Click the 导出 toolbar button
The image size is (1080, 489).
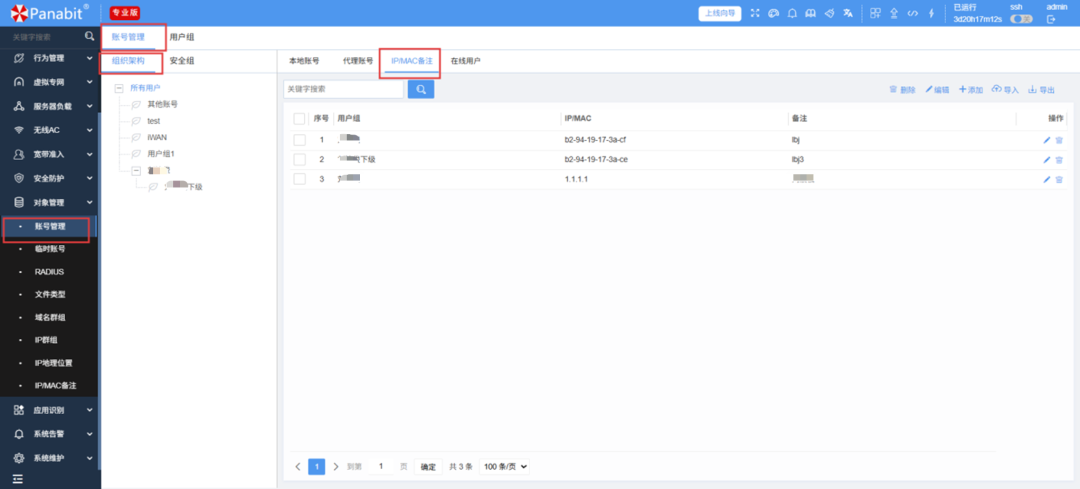[1041, 90]
